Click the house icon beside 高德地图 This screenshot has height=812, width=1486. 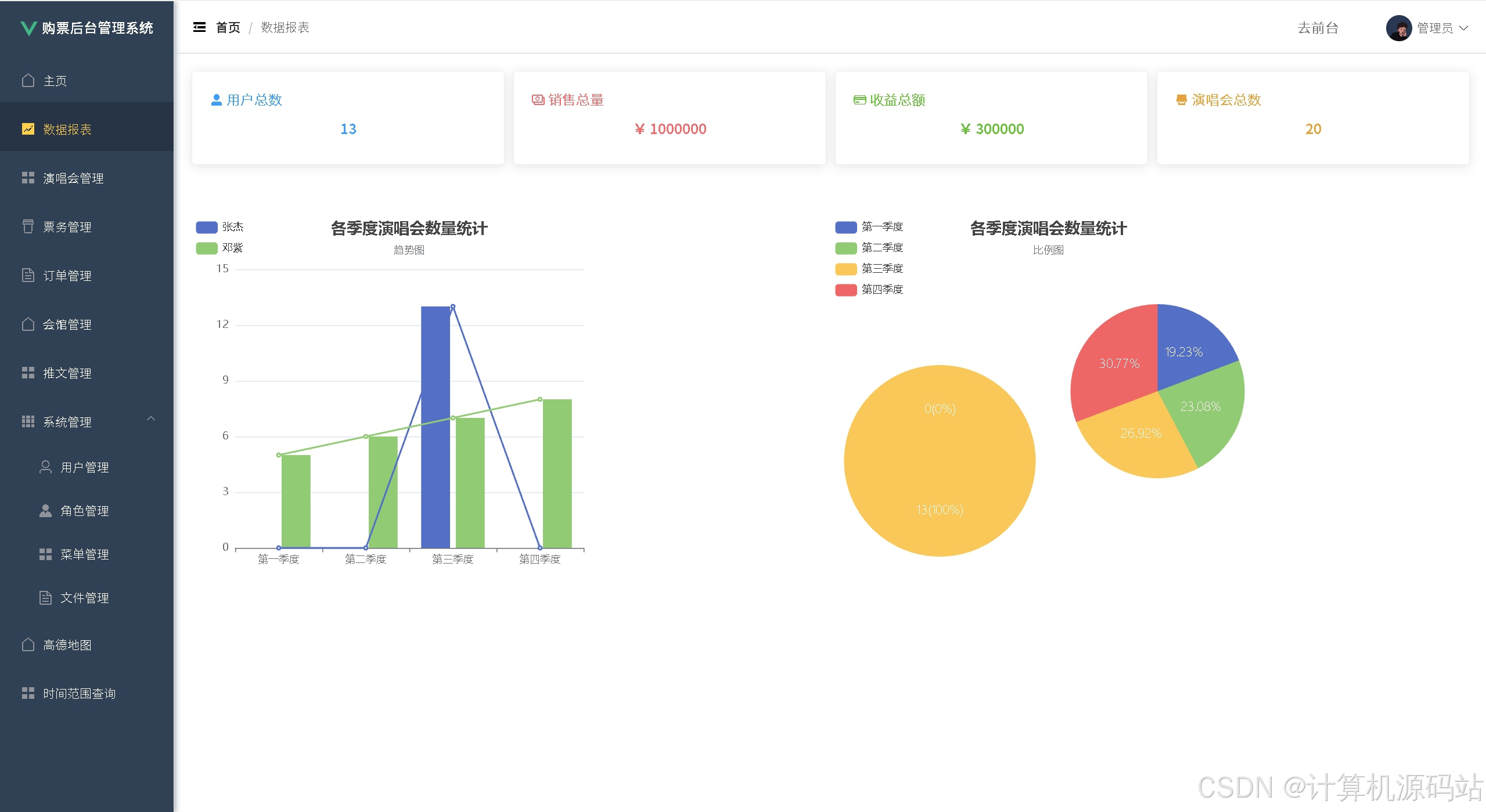(28, 644)
